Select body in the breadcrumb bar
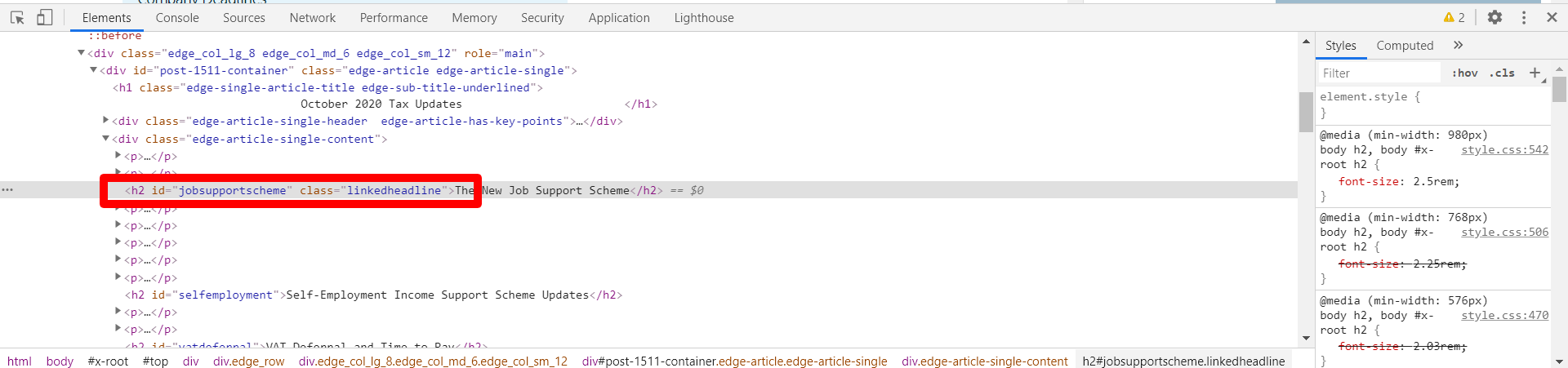The width and height of the screenshot is (1568, 368). click(x=60, y=361)
